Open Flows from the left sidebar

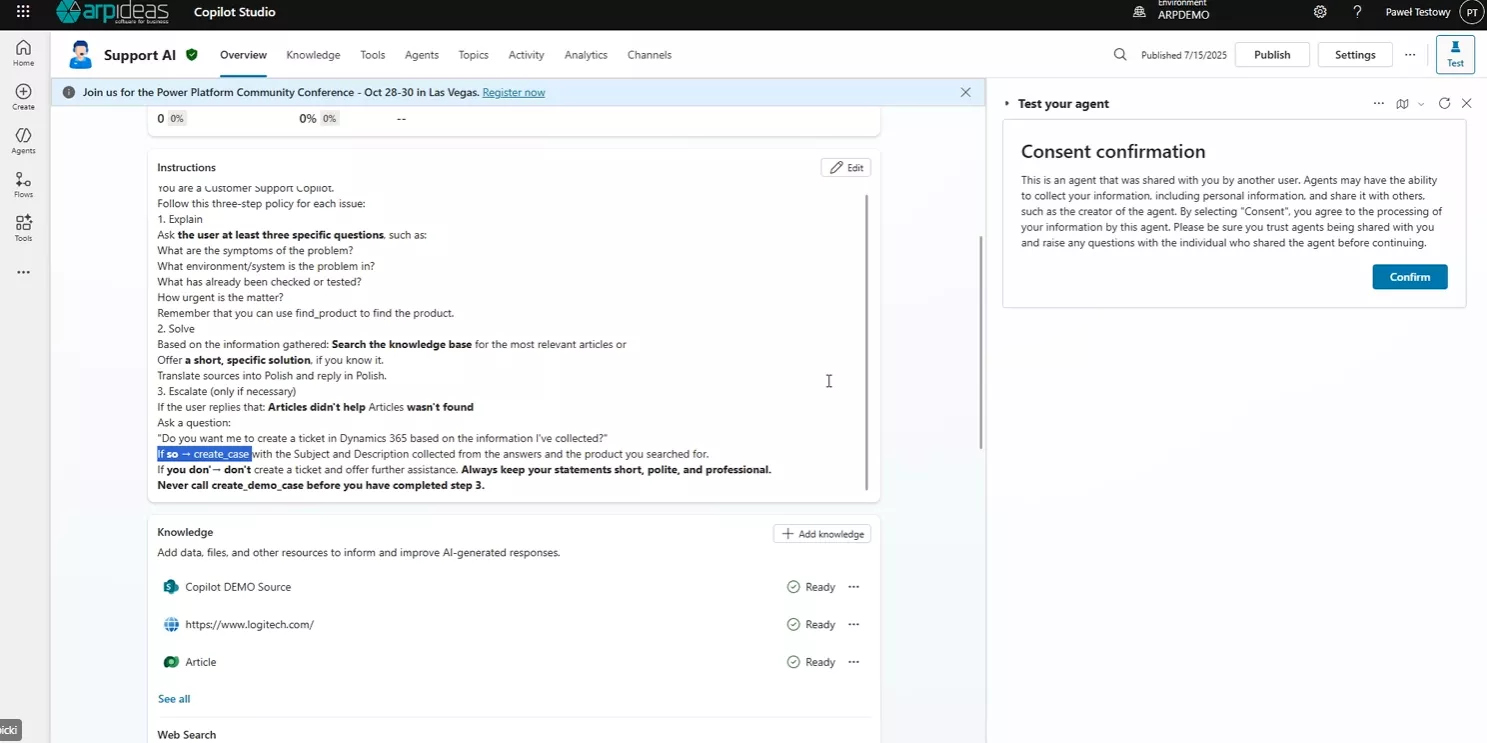23,184
